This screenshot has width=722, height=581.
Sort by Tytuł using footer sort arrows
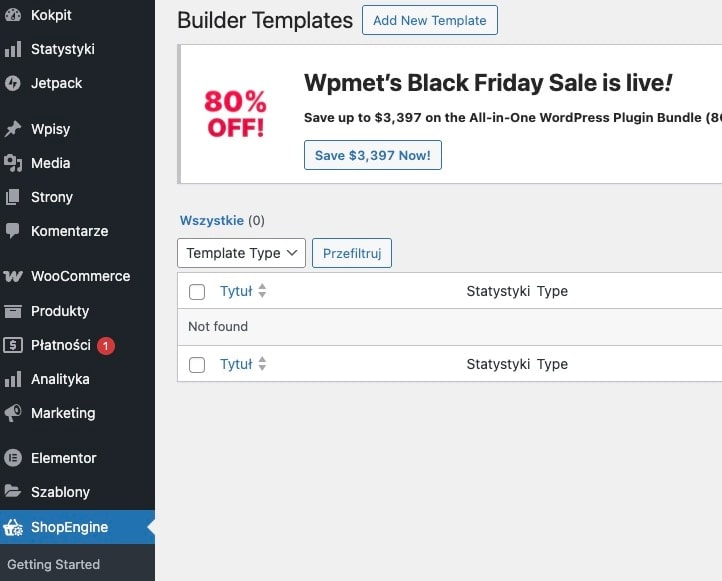point(262,365)
